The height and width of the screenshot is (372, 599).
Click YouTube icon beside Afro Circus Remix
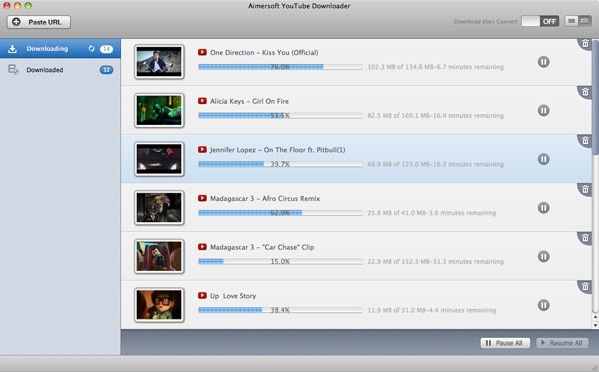(x=202, y=198)
